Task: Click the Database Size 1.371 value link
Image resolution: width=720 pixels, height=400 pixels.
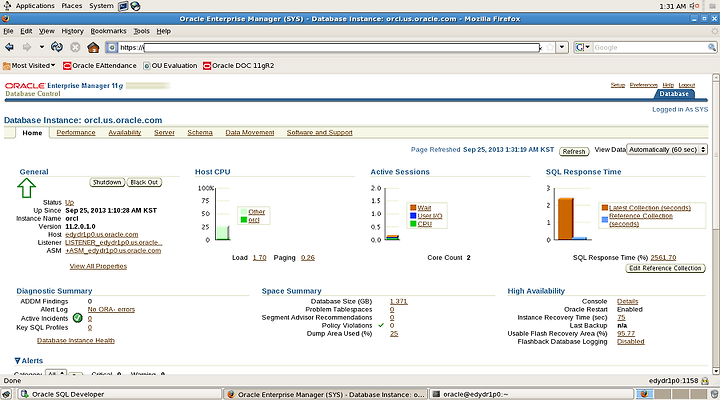Action: pos(399,301)
